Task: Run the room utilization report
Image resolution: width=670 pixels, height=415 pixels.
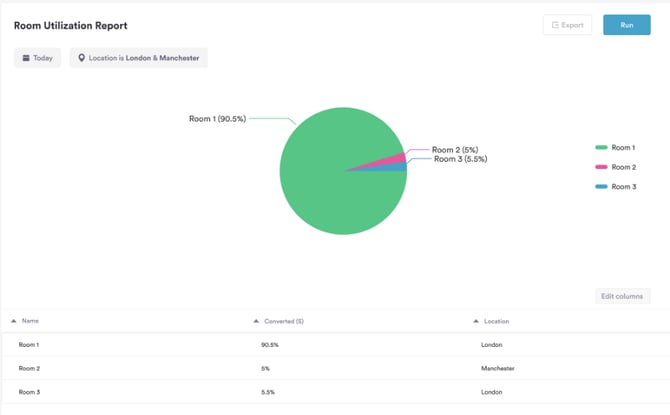Action: (626, 25)
